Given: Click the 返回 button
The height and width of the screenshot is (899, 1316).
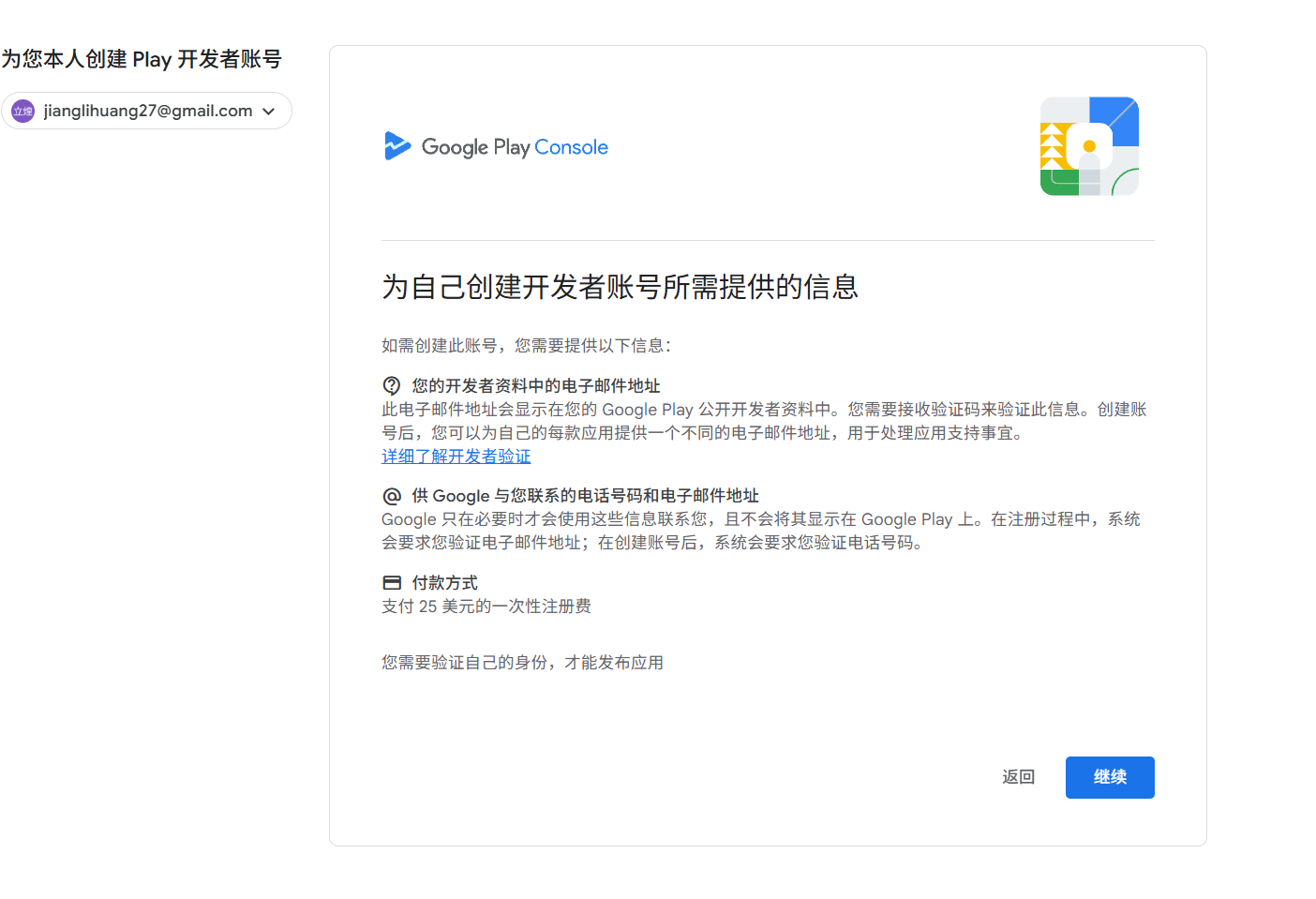Looking at the screenshot, I should pyautogui.click(x=1018, y=777).
